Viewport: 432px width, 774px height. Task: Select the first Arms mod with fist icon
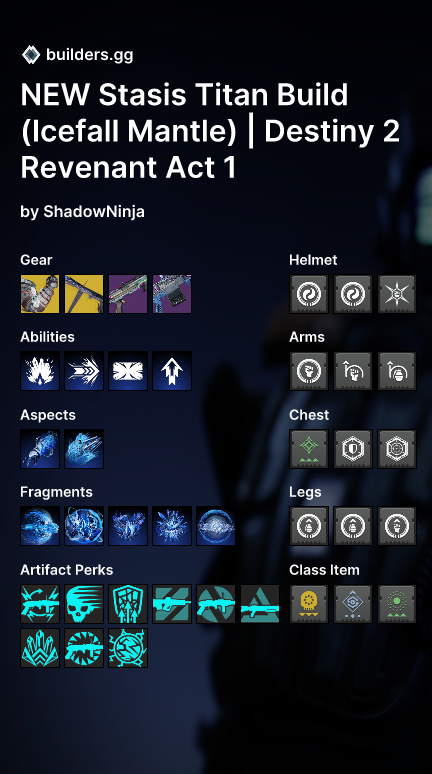[309, 371]
